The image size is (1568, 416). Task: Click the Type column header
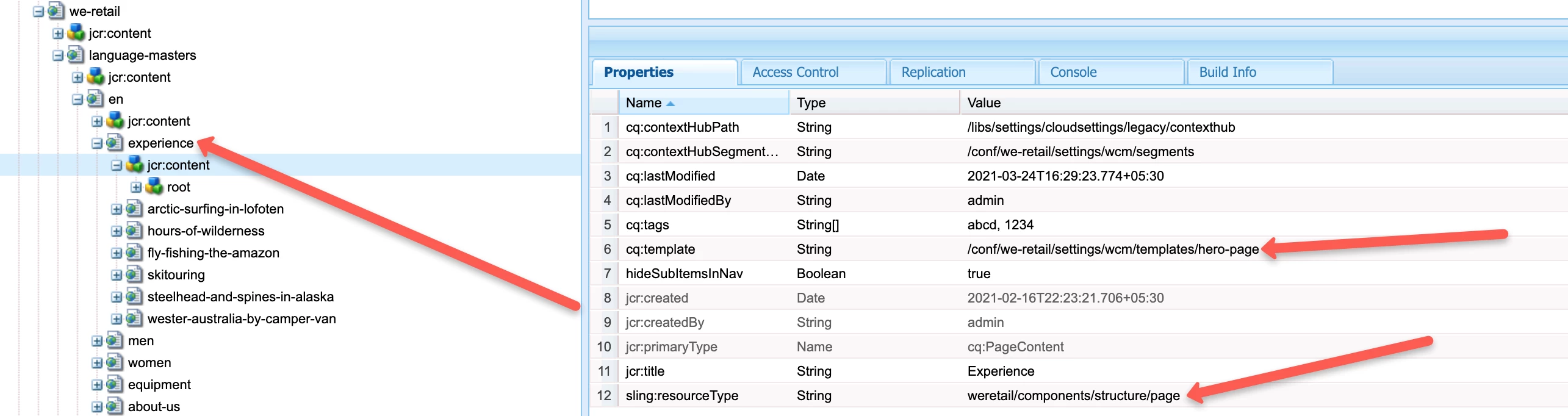pyautogui.click(x=874, y=102)
